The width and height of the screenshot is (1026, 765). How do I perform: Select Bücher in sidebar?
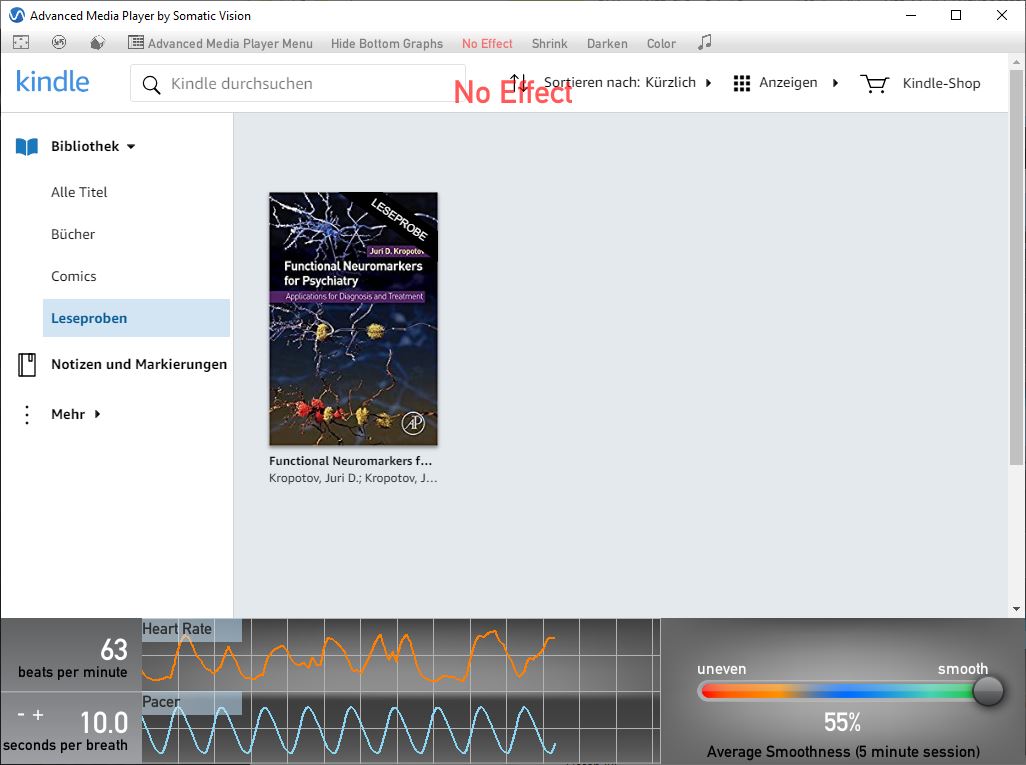[x=73, y=234]
